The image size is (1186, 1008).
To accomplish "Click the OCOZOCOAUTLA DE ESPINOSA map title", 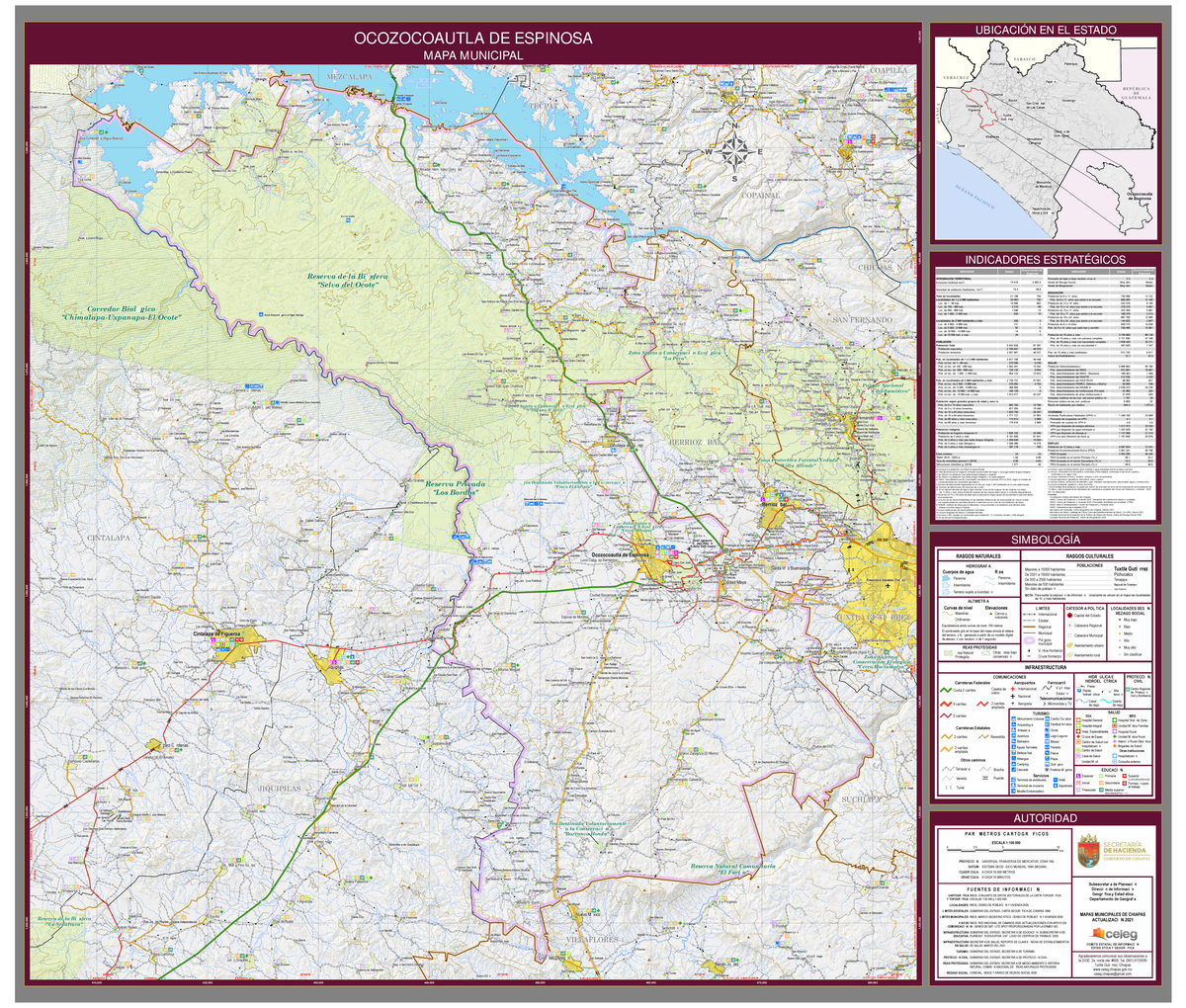I will [x=473, y=39].
